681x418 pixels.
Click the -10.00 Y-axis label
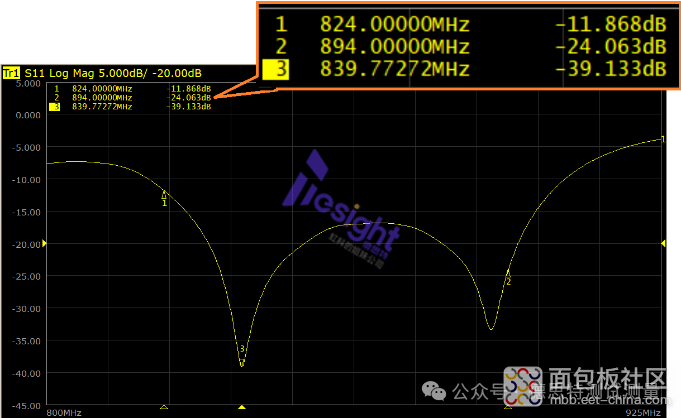pos(26,179)
